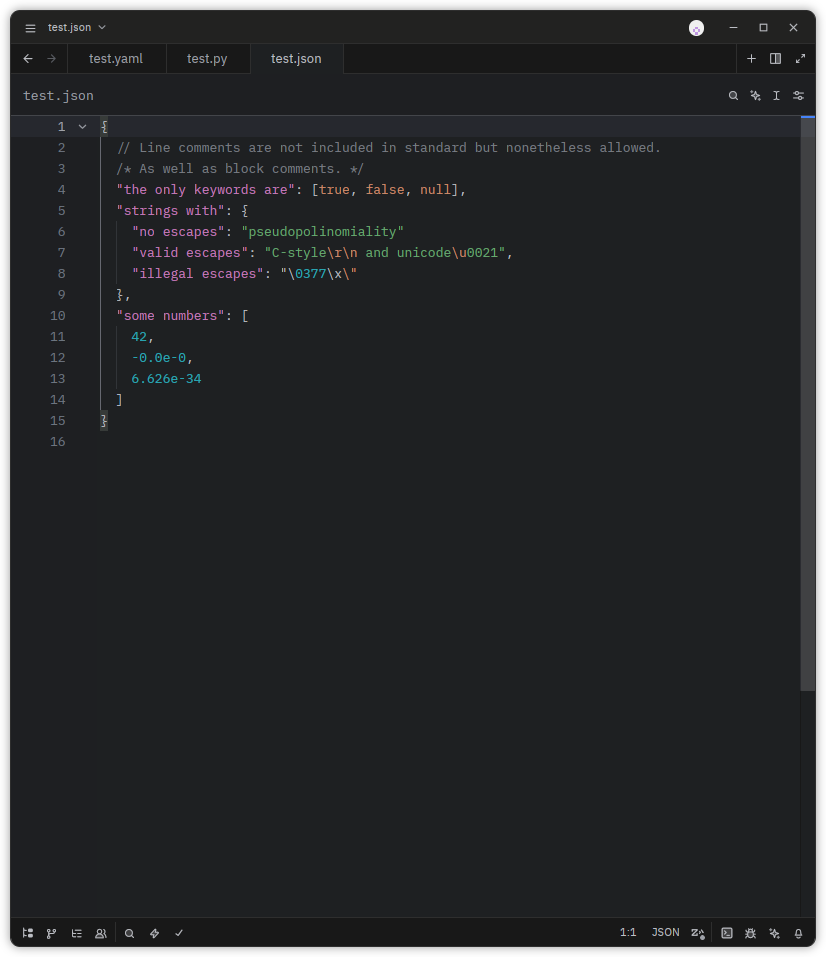Viewport: 826px width, 957px height.
Task: Minimize the editor window
Action: tap(733, 27)
